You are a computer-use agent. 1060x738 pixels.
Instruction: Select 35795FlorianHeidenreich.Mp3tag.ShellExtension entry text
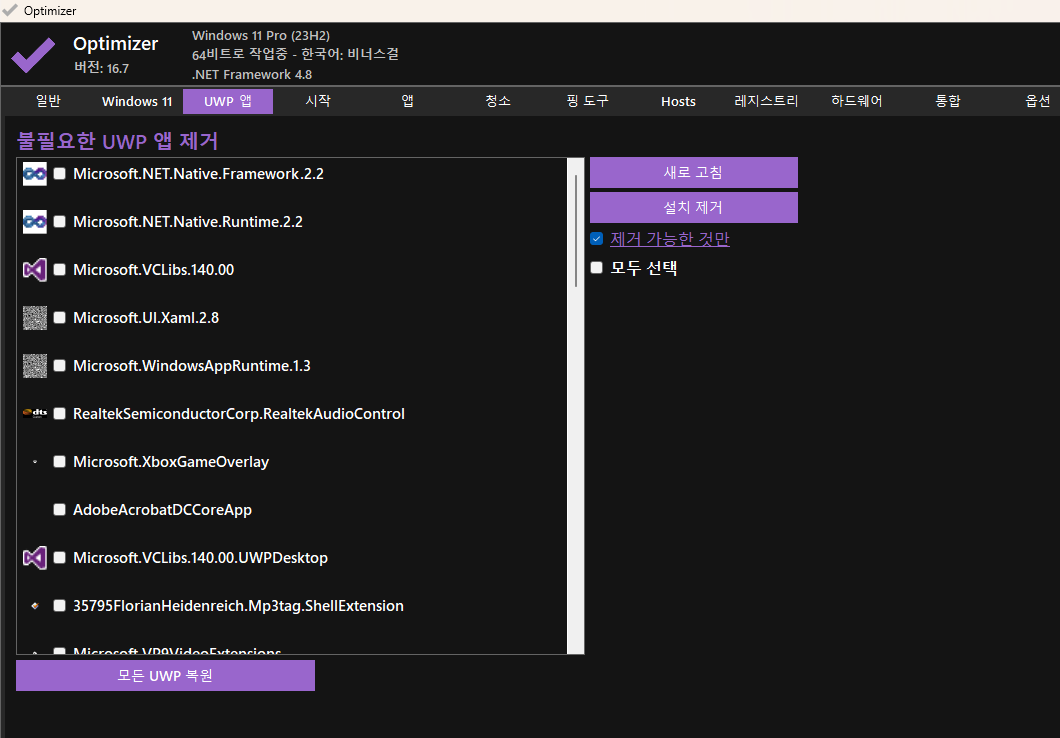click(238, 606)
